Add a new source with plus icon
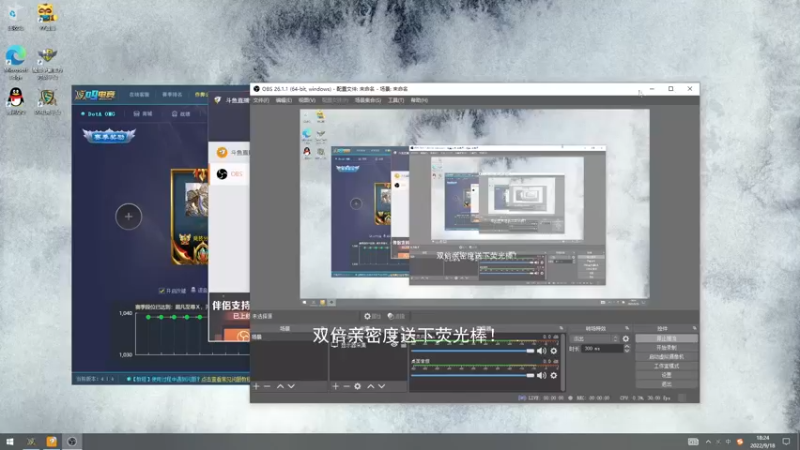 point(335,386)
